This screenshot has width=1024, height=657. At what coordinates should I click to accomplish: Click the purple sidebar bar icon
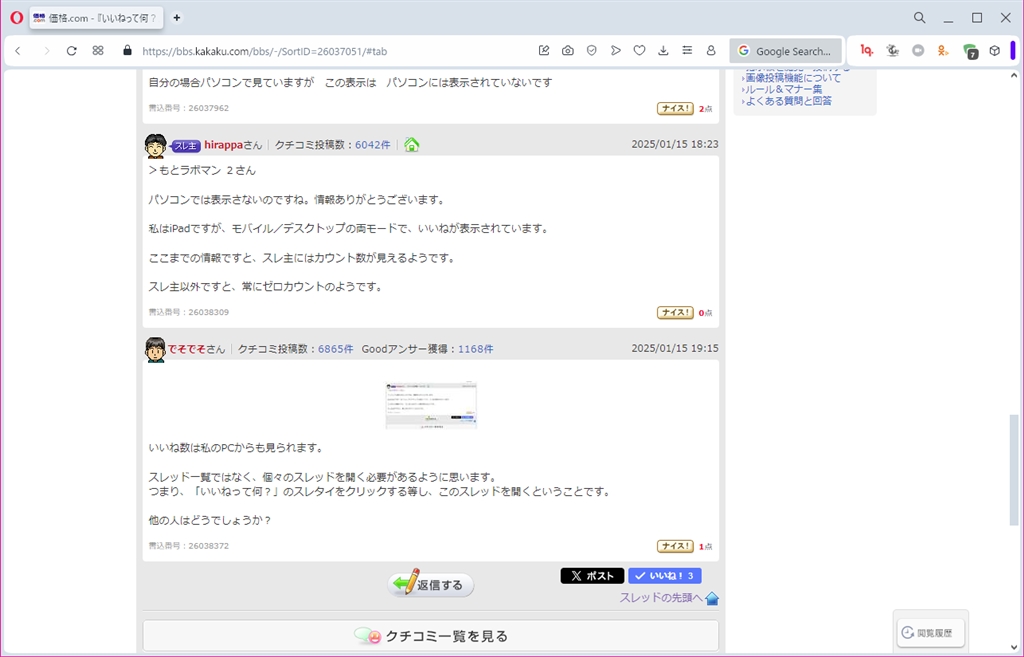1013,50
